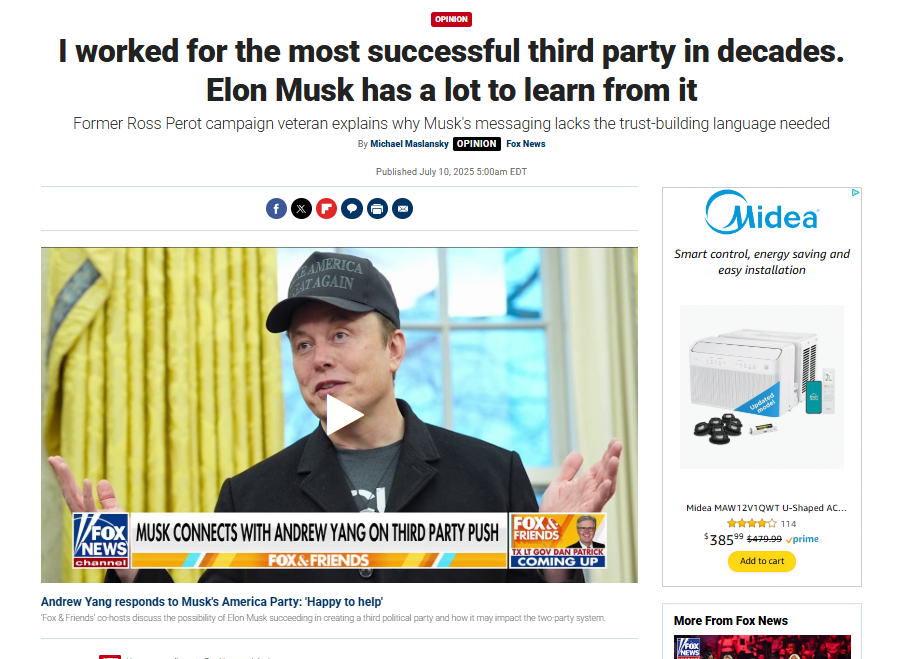
Task: Click the Midea logo in the ad
Action: point(761,213)
